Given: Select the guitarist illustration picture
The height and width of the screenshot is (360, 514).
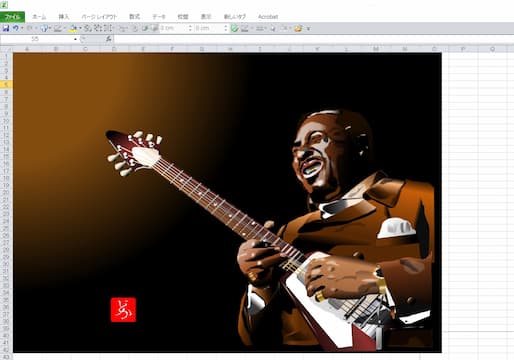Looking at the screenshot, I should point(227,202).
